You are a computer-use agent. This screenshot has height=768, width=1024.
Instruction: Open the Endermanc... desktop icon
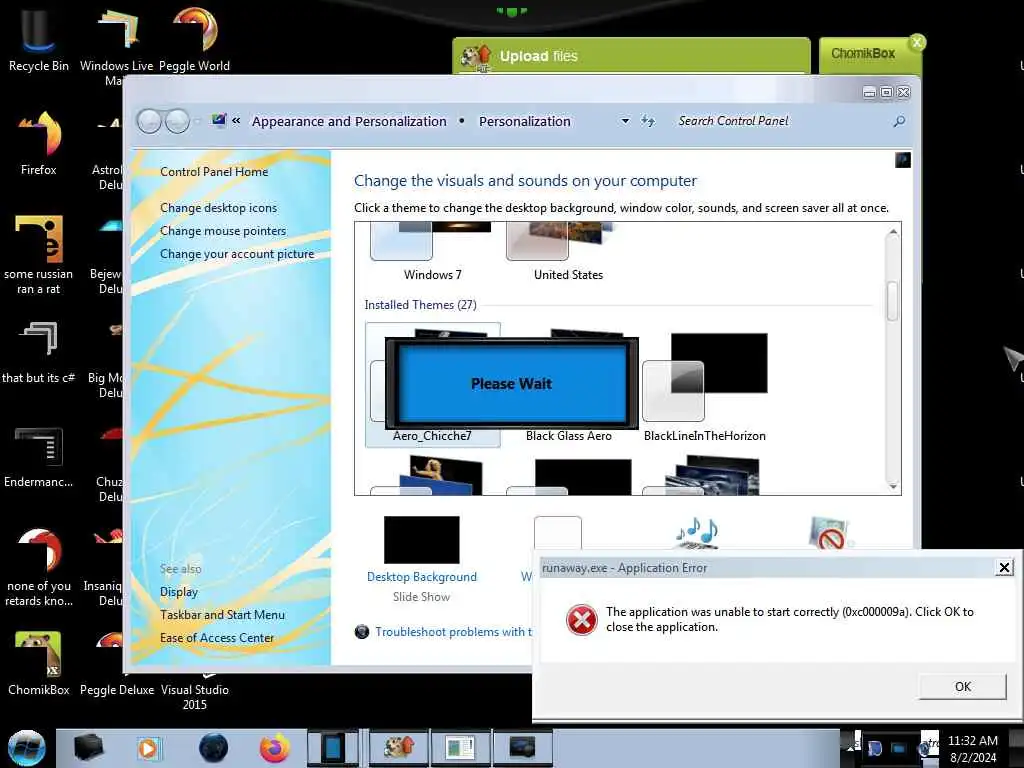38,456
